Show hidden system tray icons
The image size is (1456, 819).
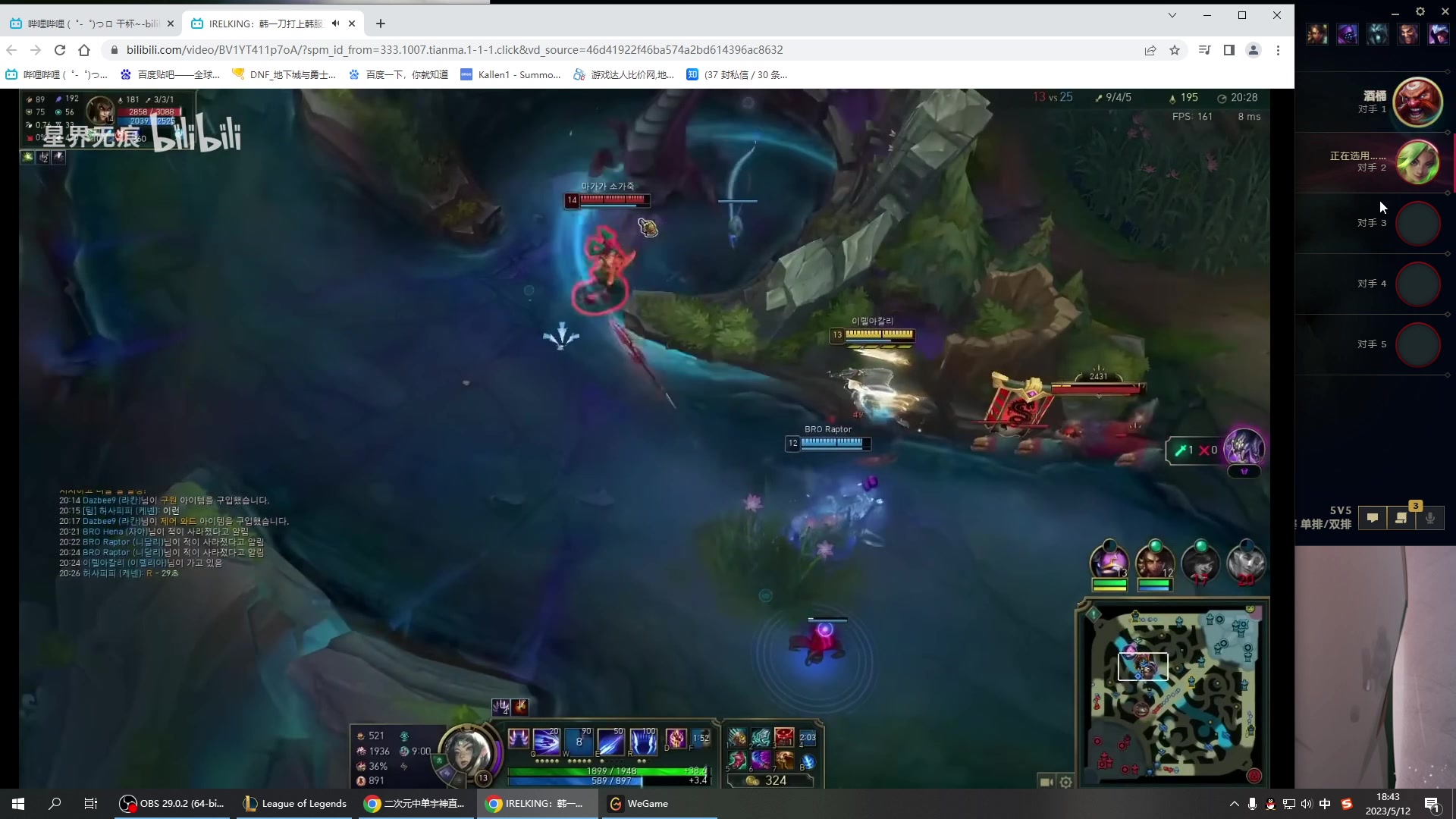pos(1234,804)
